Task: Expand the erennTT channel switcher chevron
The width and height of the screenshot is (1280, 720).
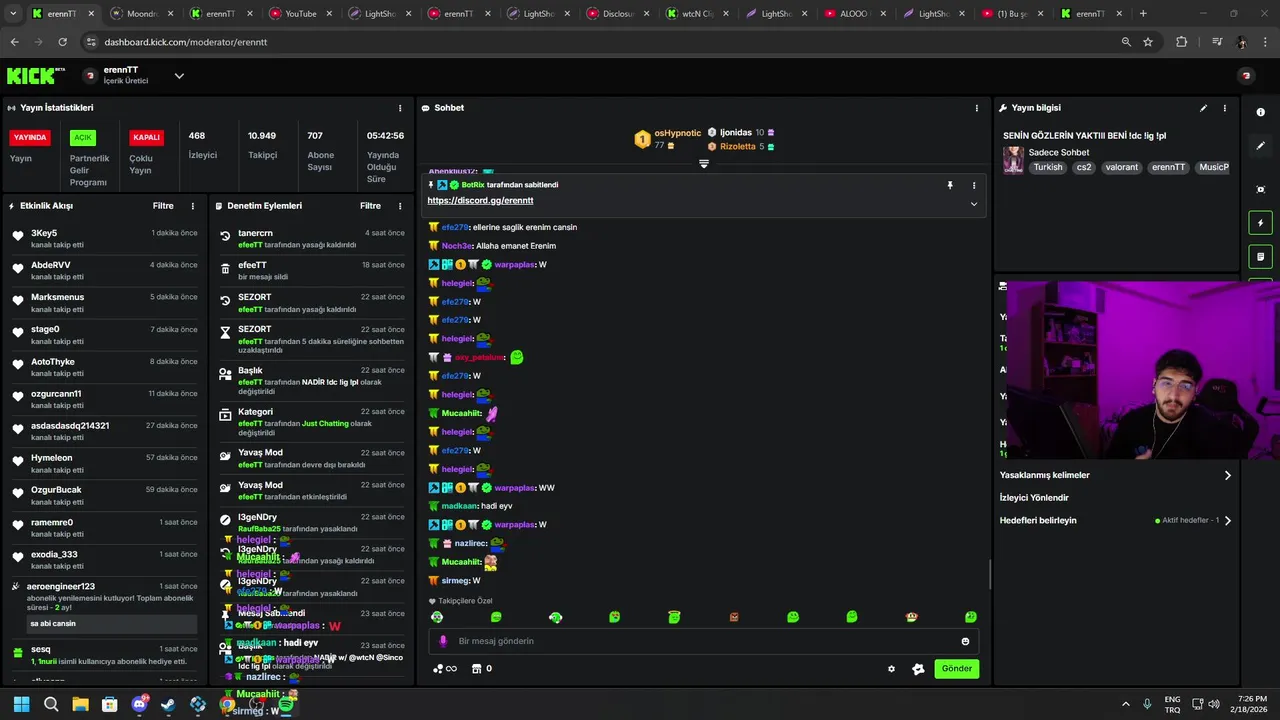Action: click(x=179, y=76)
